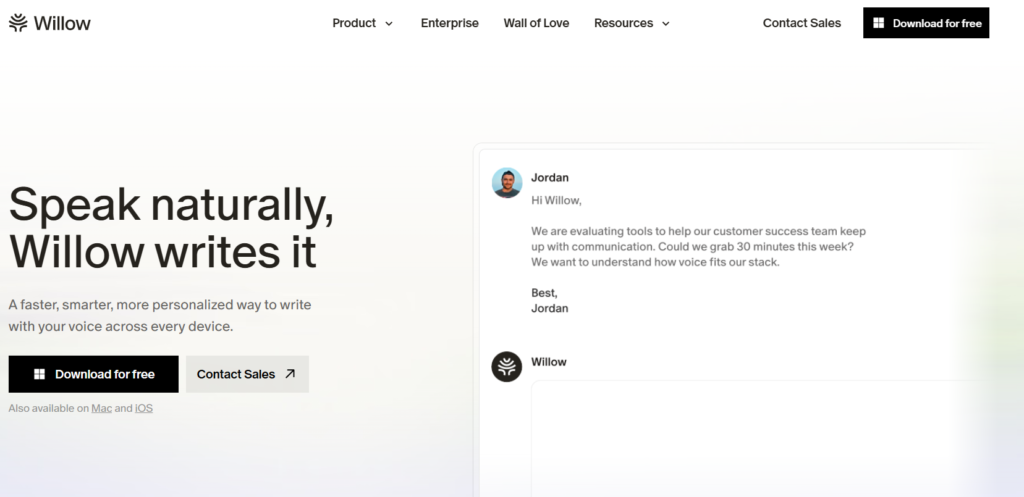Follow the Mac download link
The width and height of the screenshot is (1024, 497).
(101, 408)
